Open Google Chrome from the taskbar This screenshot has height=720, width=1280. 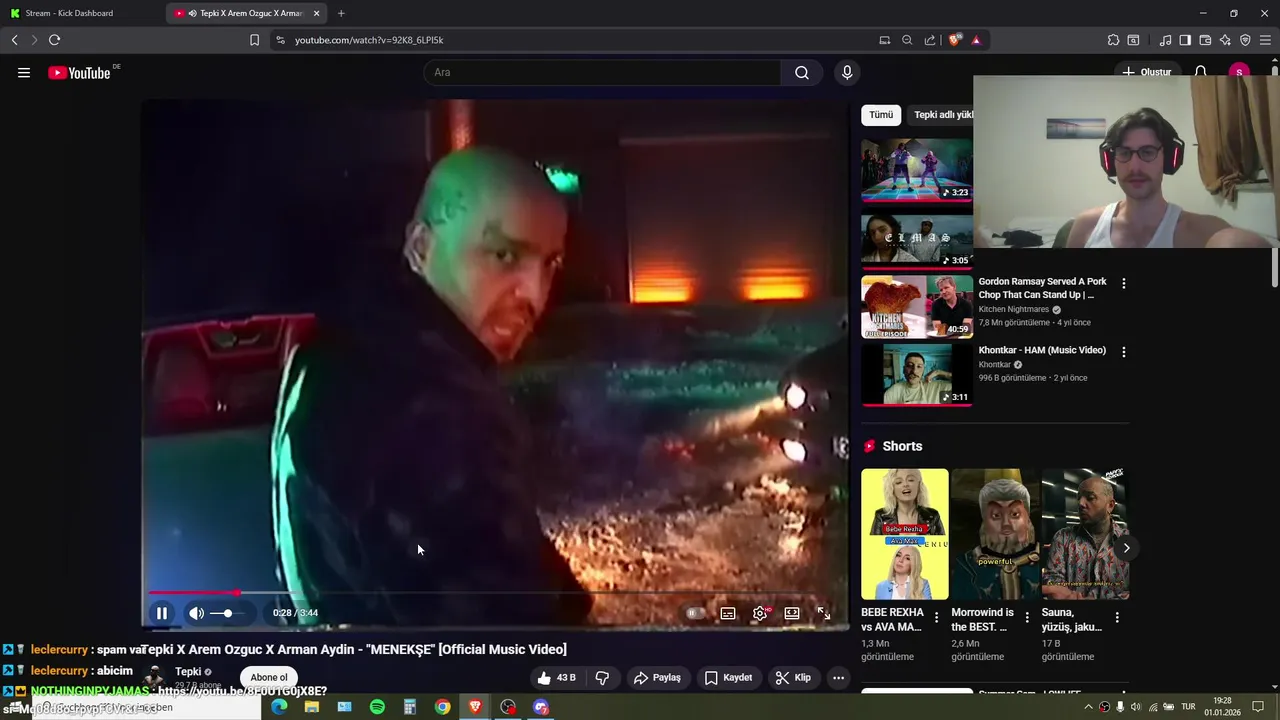coord(442,707)
